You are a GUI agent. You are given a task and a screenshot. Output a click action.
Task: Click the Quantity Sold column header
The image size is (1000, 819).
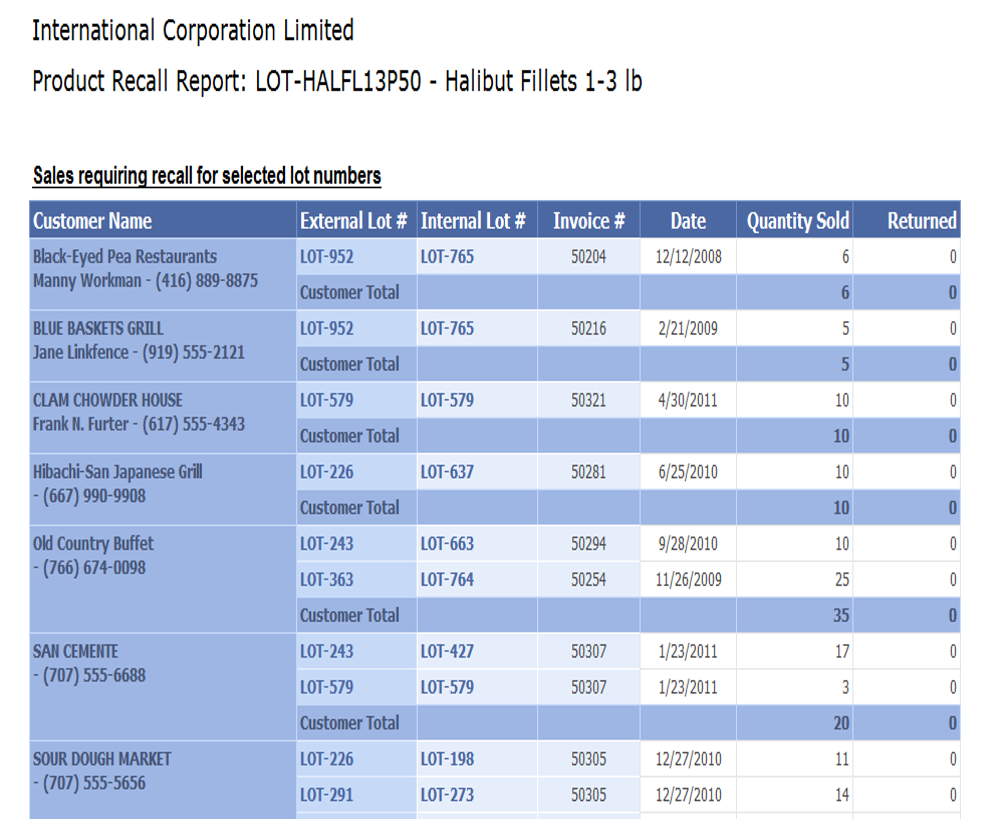[797, 221]
